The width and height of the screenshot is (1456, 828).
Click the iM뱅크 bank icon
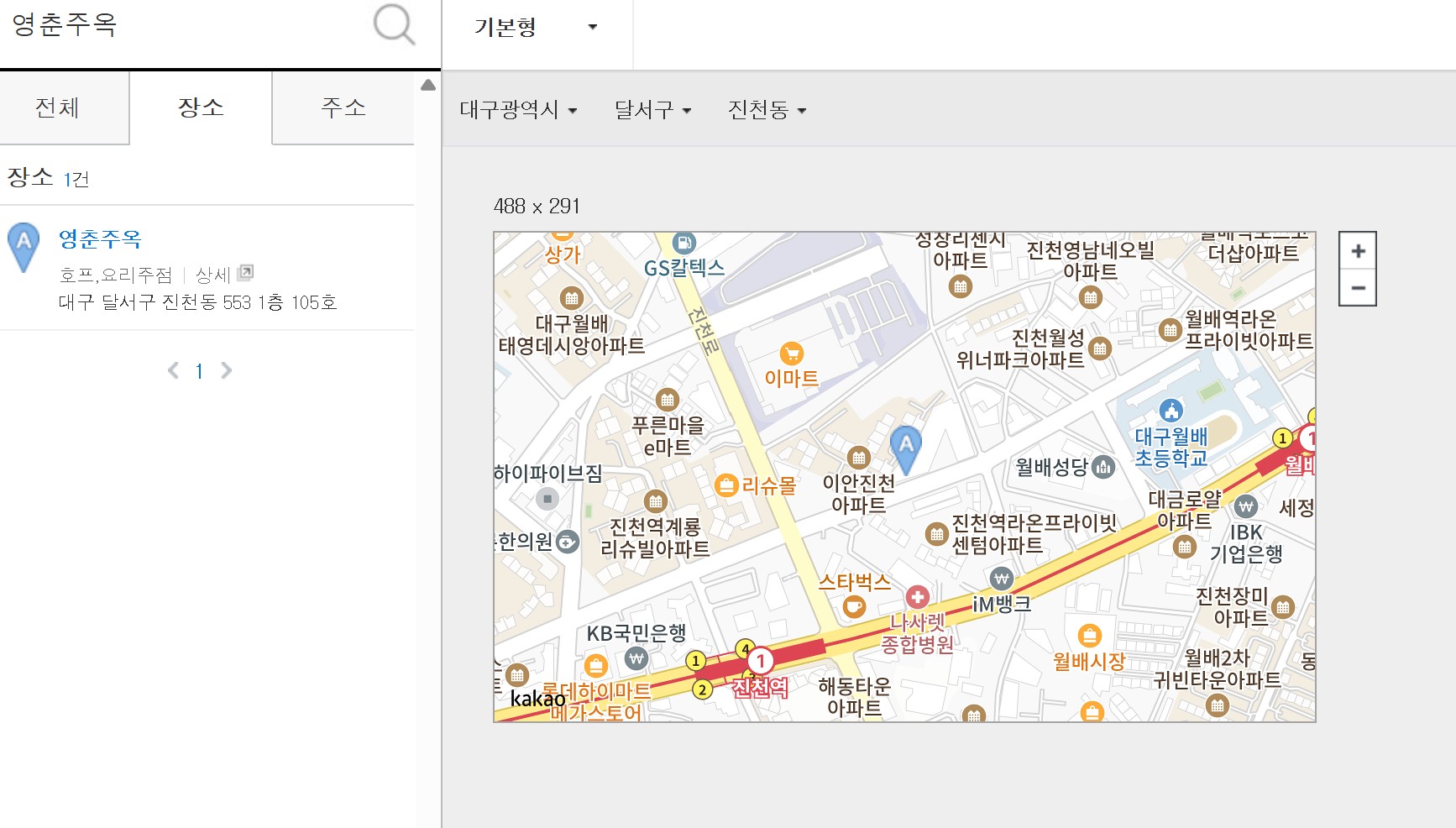coord(1001,579)
